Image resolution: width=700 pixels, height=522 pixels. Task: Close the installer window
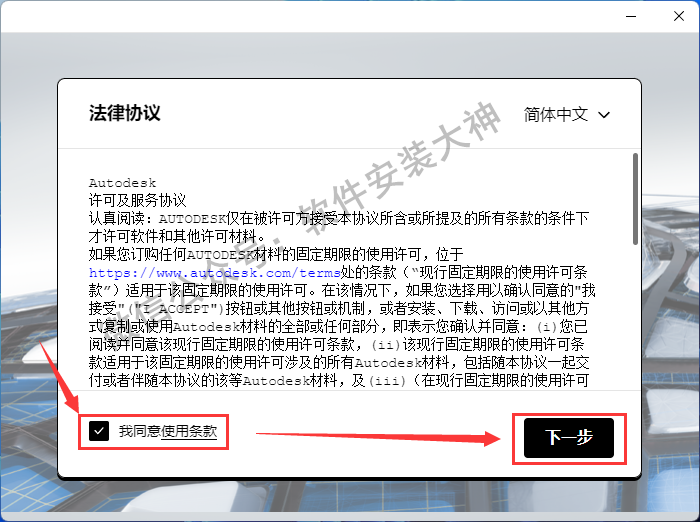coord(679,16)
